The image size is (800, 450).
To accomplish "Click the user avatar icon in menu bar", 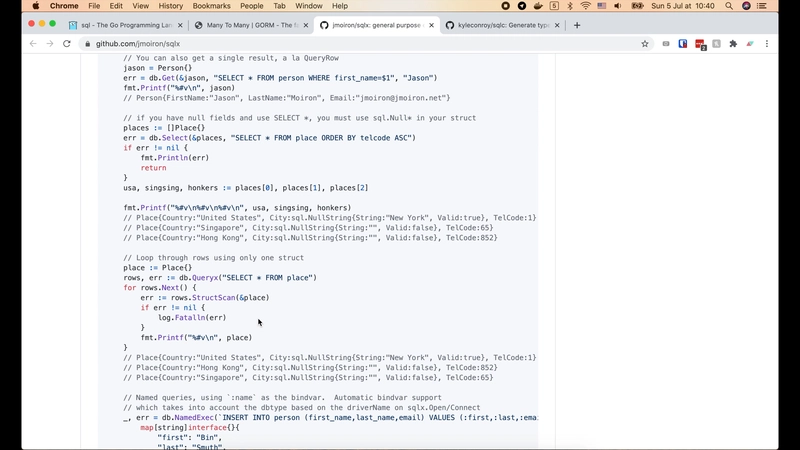I will tap(746, 6).
